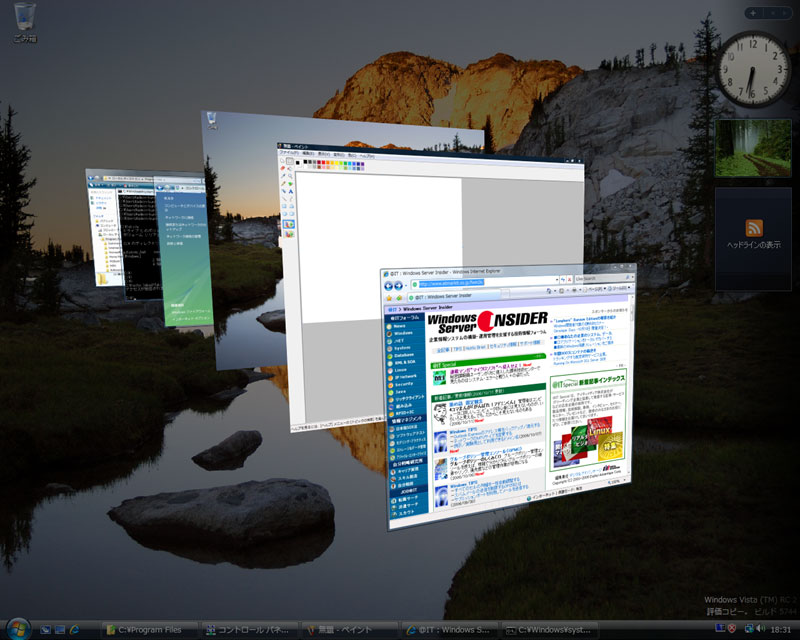The height and width of the screenshot is (640, 800).
Task: Click the Add to Favorites icon in IE
Action: point(399,298)
